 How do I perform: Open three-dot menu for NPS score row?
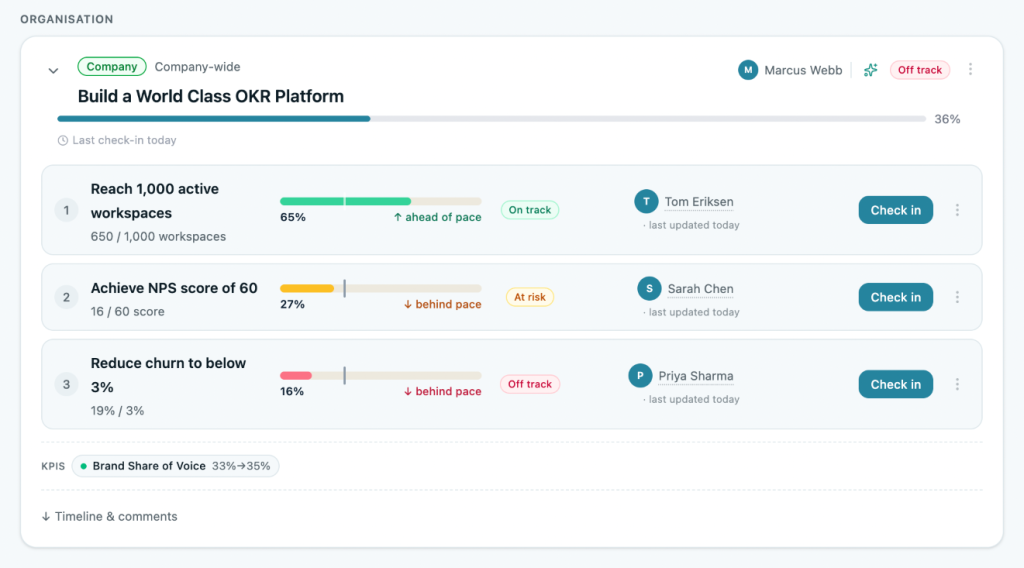(957, 297)
